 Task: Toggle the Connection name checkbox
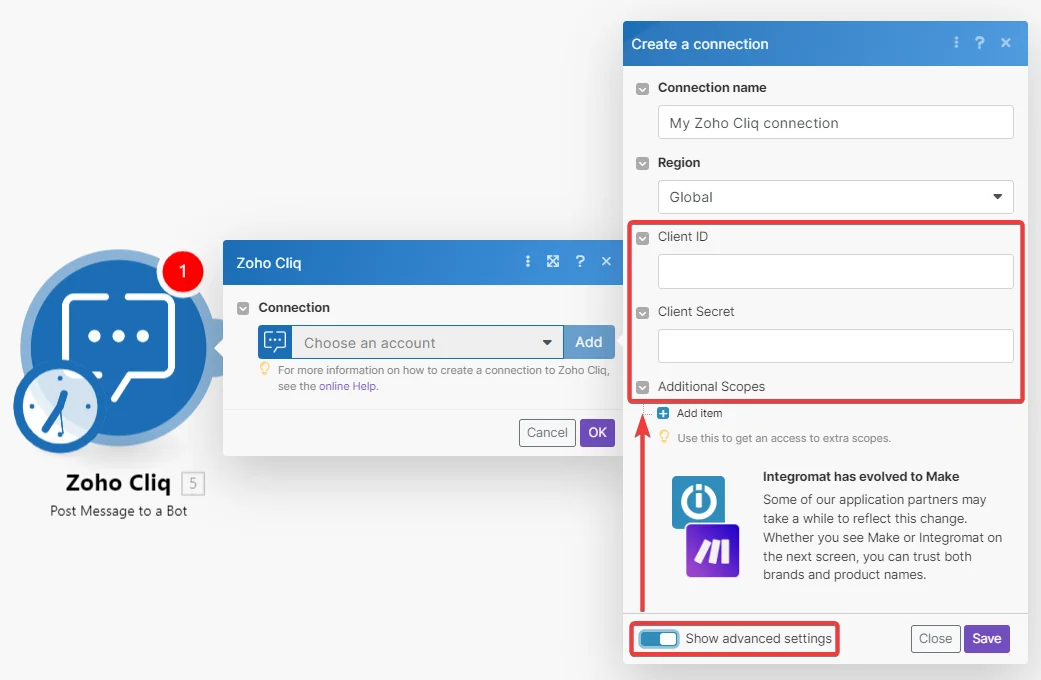point(642,88)
